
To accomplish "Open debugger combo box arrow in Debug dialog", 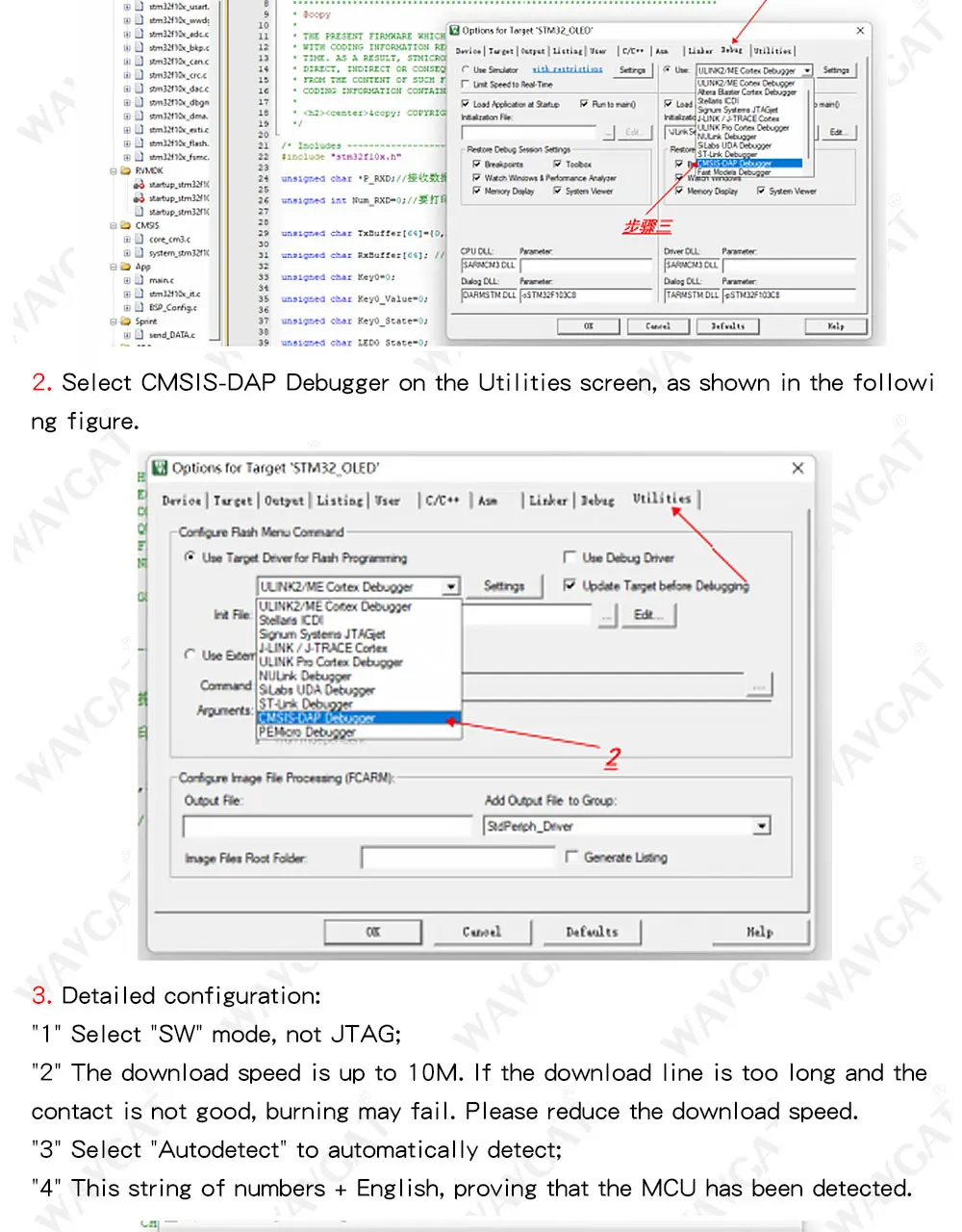I will 807,70.
